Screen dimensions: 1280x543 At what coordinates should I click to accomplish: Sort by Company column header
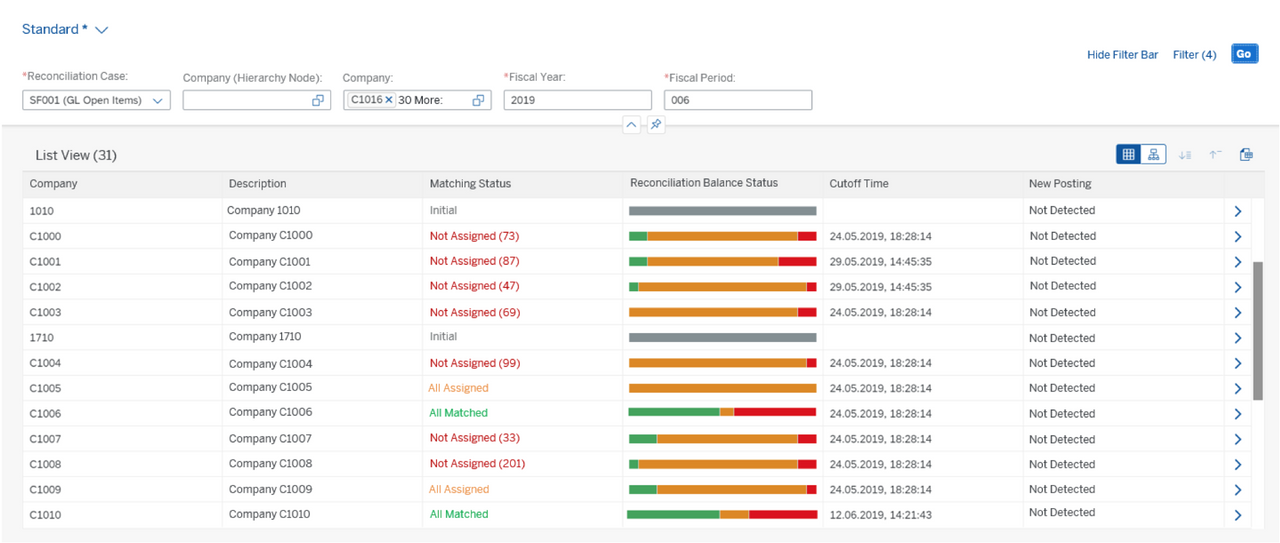click(53, 184)
